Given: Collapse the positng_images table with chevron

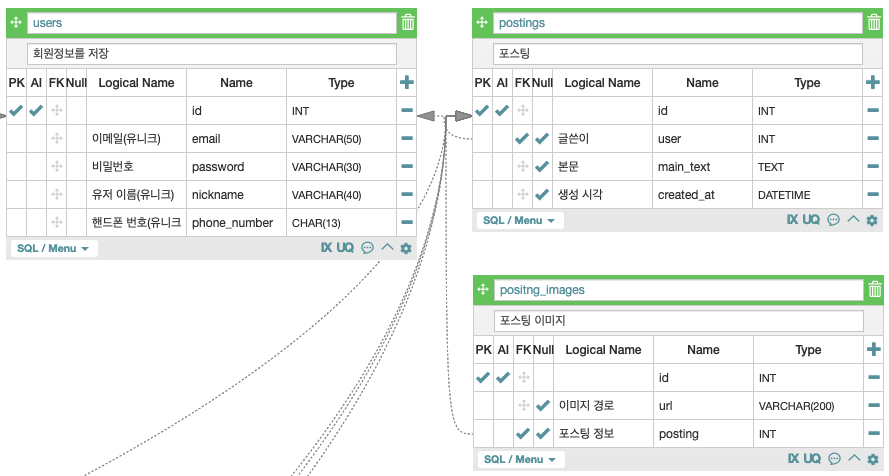Looking at the screenshot, I should pos(854,458).
